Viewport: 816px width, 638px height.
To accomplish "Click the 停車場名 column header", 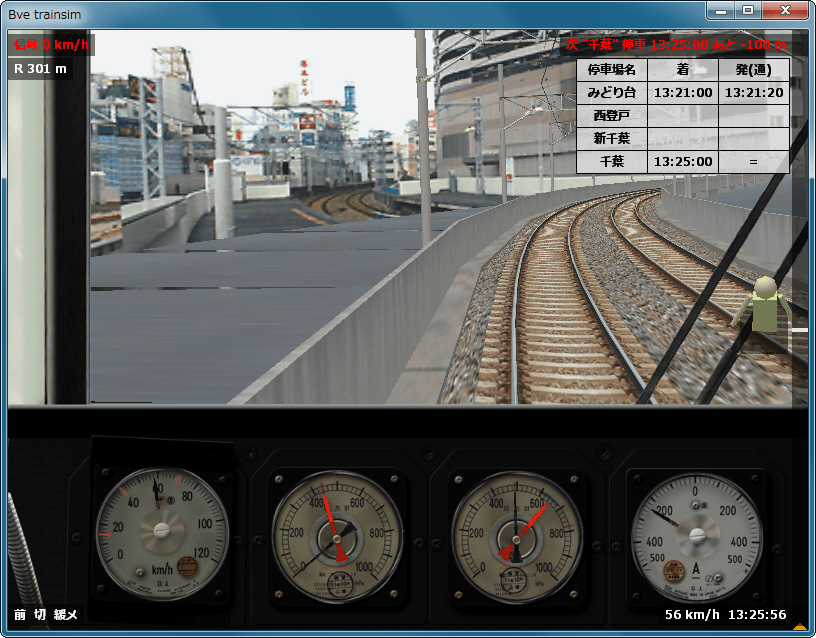I will (x=612, y=70).
